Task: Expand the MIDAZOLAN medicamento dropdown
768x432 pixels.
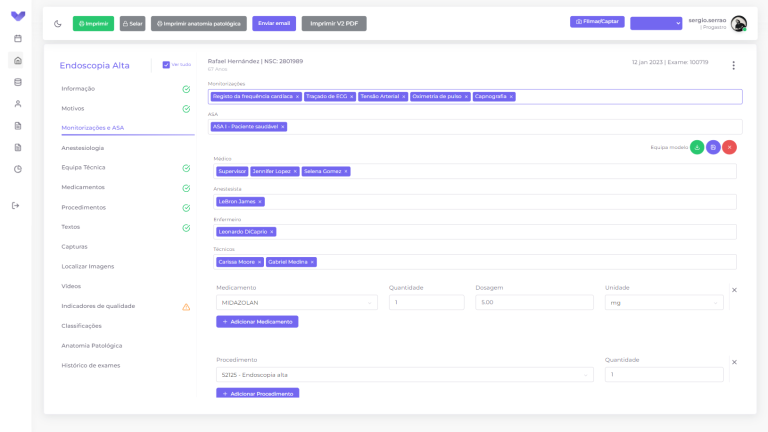Action: (297, 303)
